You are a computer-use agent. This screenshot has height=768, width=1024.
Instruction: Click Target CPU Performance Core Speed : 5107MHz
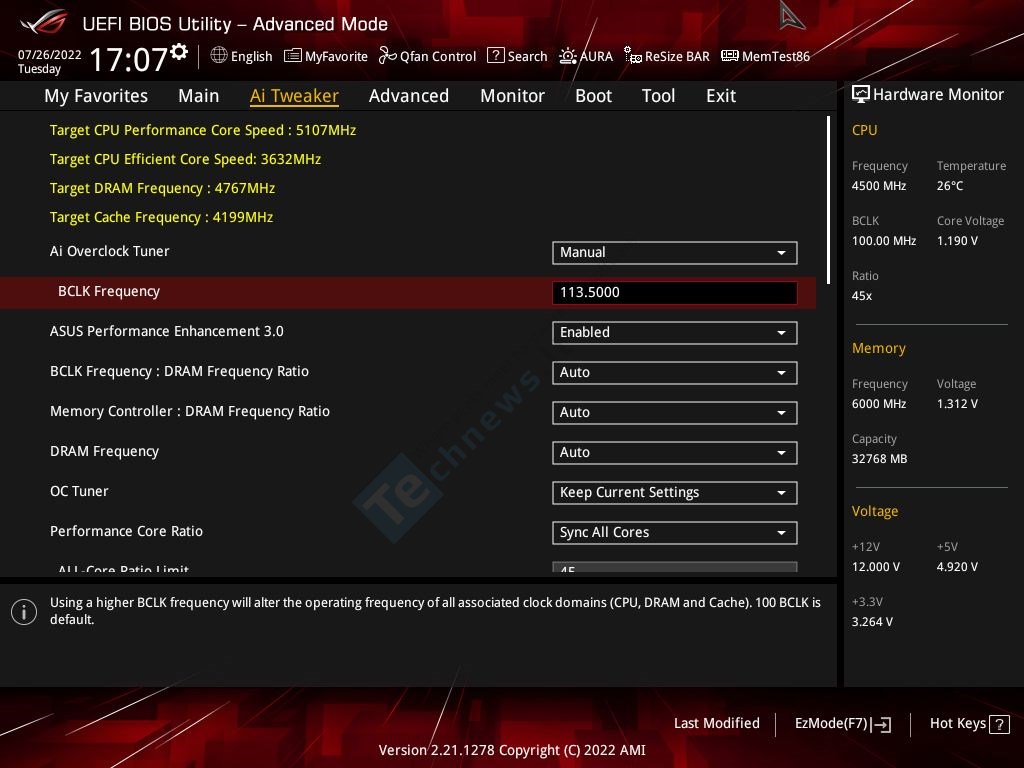point(203,130)
